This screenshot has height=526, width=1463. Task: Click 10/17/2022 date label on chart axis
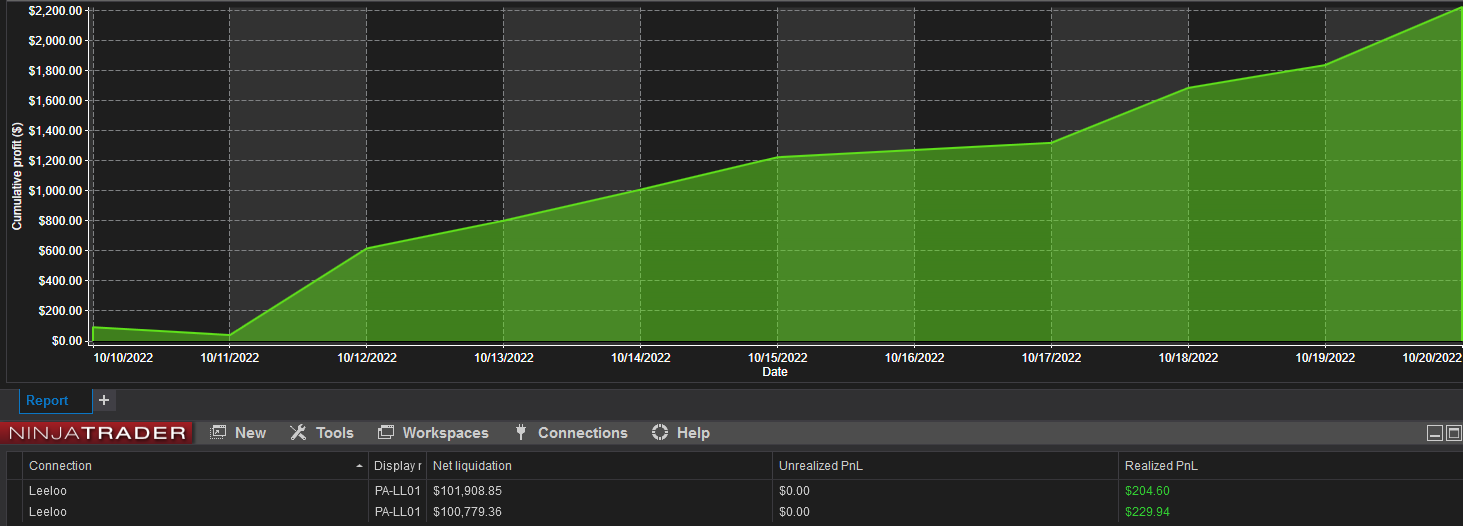[x=1051, y=357]
